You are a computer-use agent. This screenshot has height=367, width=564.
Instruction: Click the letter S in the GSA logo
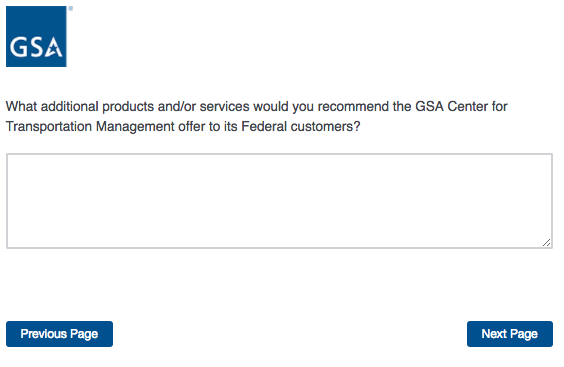pyautogui.click(x=37, y=47)
